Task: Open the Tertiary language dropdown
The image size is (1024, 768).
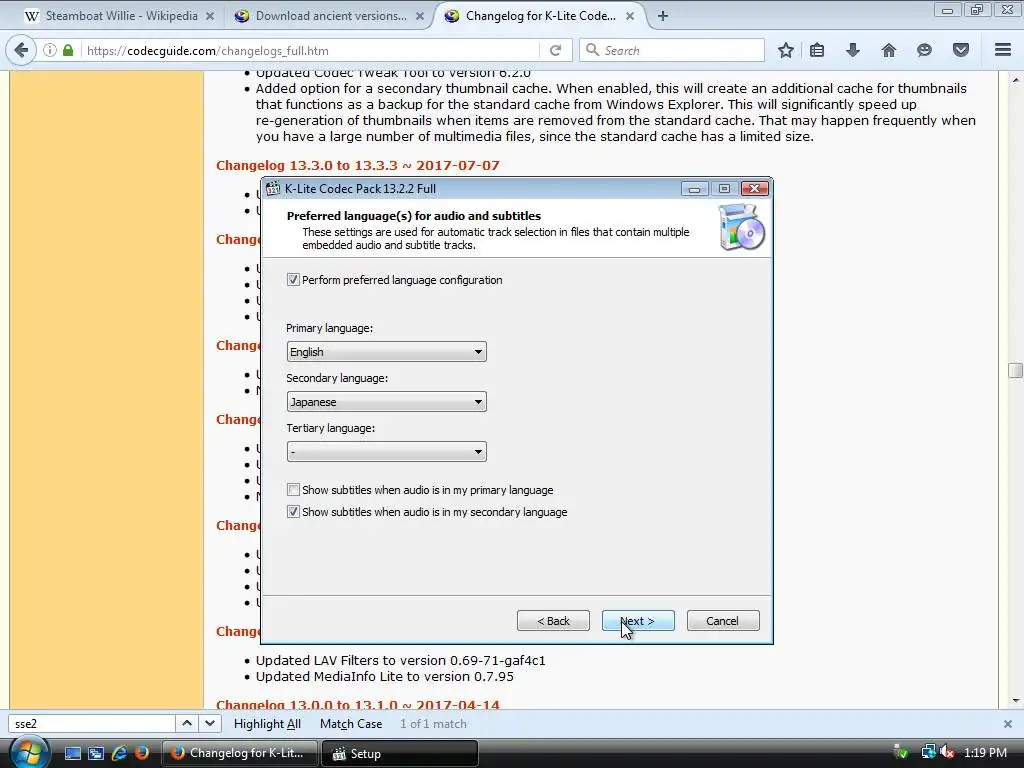Action: tap(387, 452)
